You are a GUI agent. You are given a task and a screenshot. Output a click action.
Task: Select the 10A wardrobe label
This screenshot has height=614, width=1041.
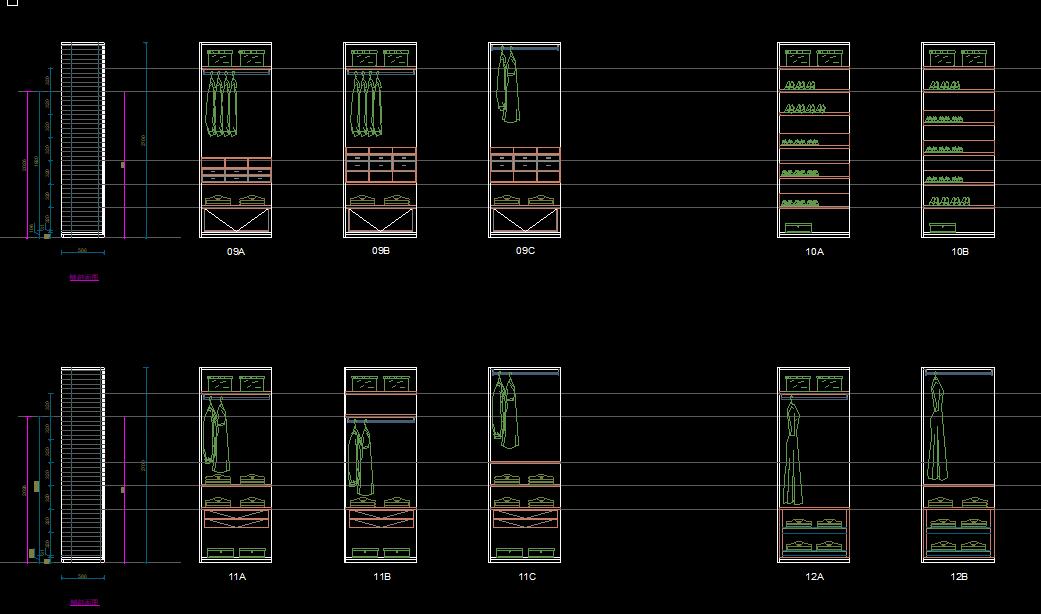[x=815, y=252]
